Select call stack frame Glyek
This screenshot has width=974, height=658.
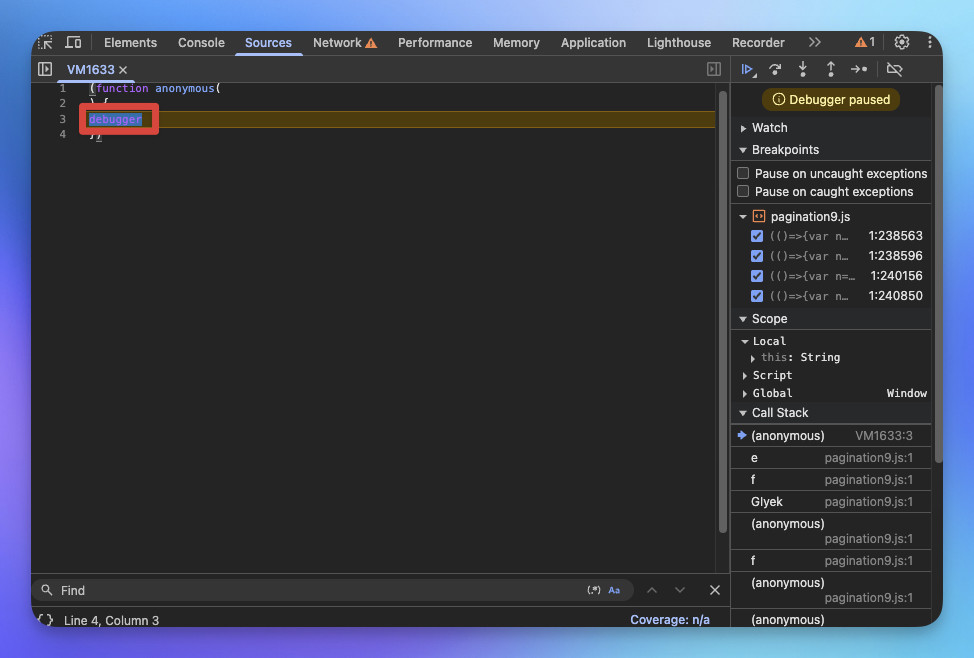coord(831,501)
